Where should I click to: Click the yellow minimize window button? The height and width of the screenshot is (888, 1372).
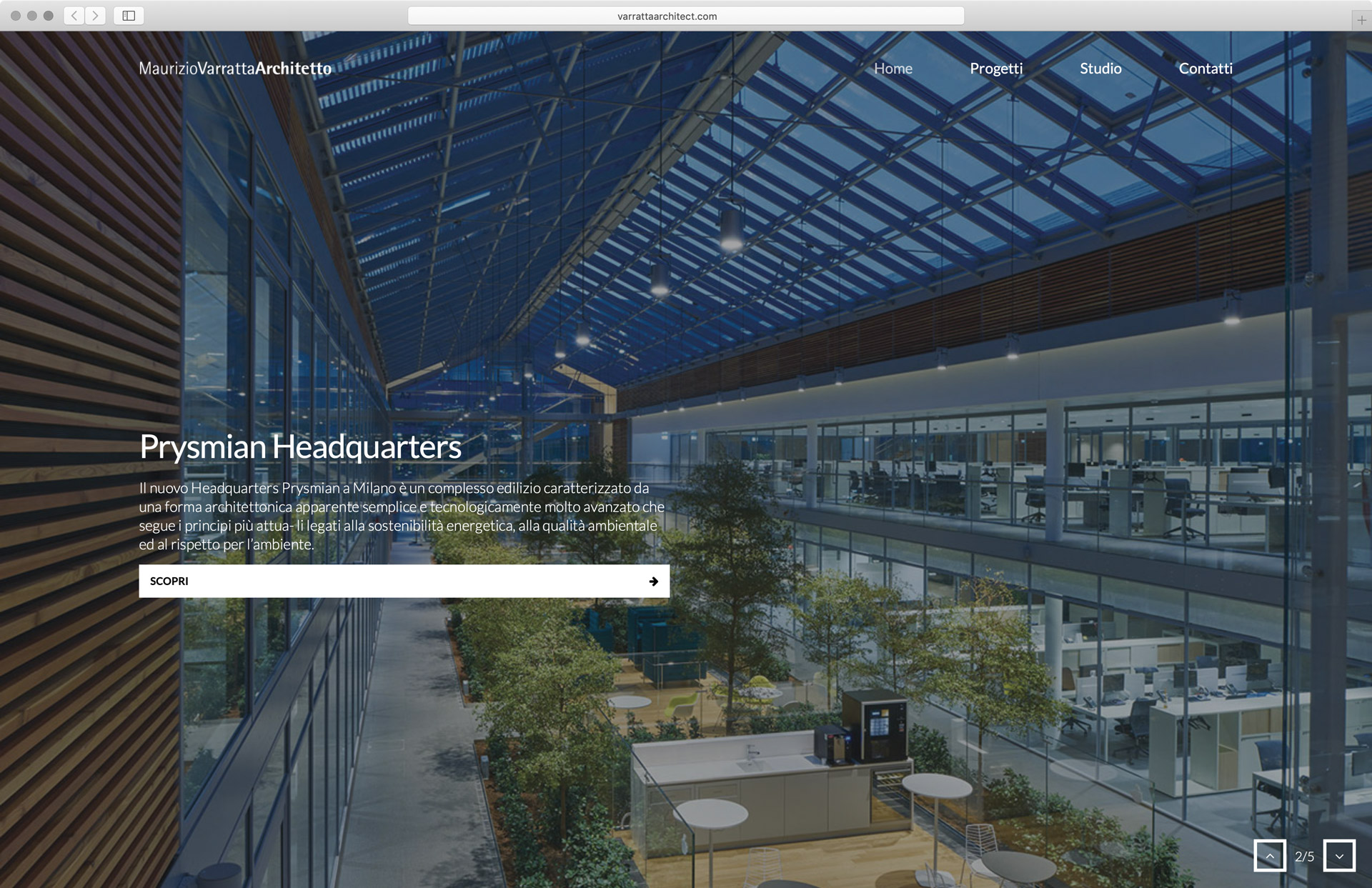pos(32,16)
